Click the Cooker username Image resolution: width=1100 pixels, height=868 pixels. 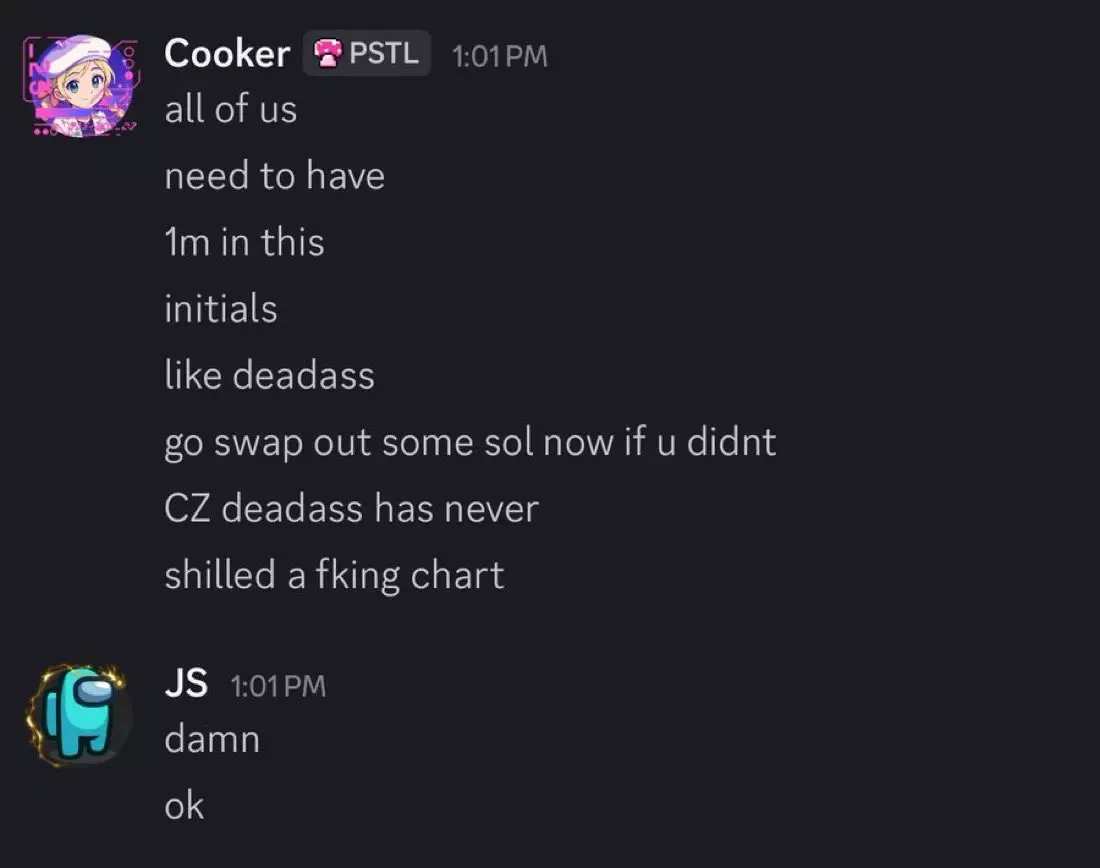[227, 54]
